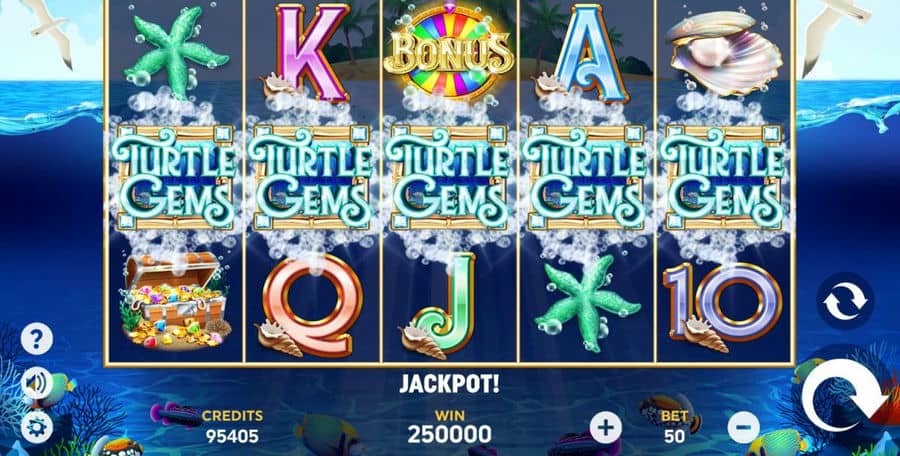Click the Turtle Gems wild in center reel
The width and height of the screenshot is (900, 456).
449,178
